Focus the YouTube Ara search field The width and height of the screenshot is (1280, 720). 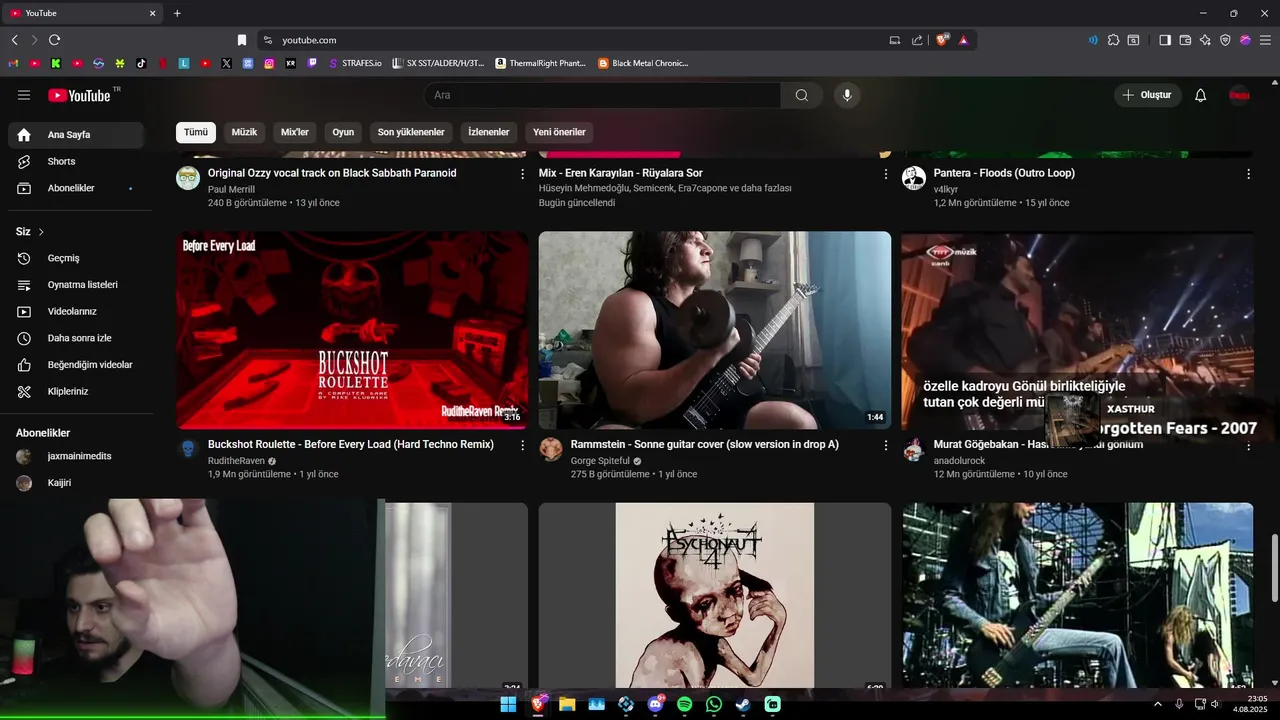click(x=602, y=95)
